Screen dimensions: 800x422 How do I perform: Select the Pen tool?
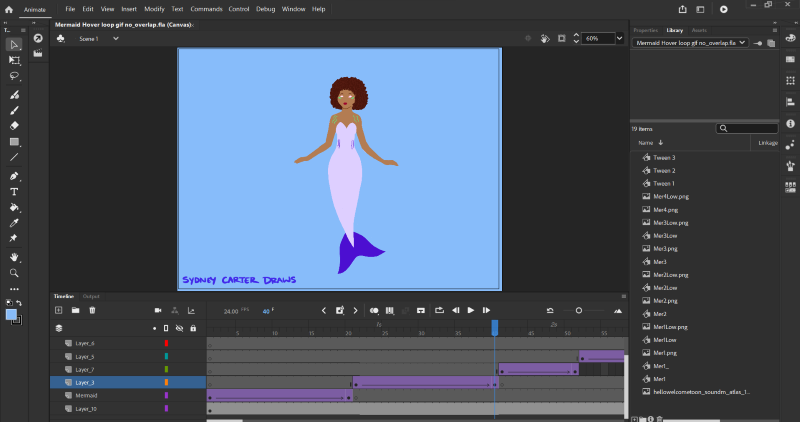[14, 177]
